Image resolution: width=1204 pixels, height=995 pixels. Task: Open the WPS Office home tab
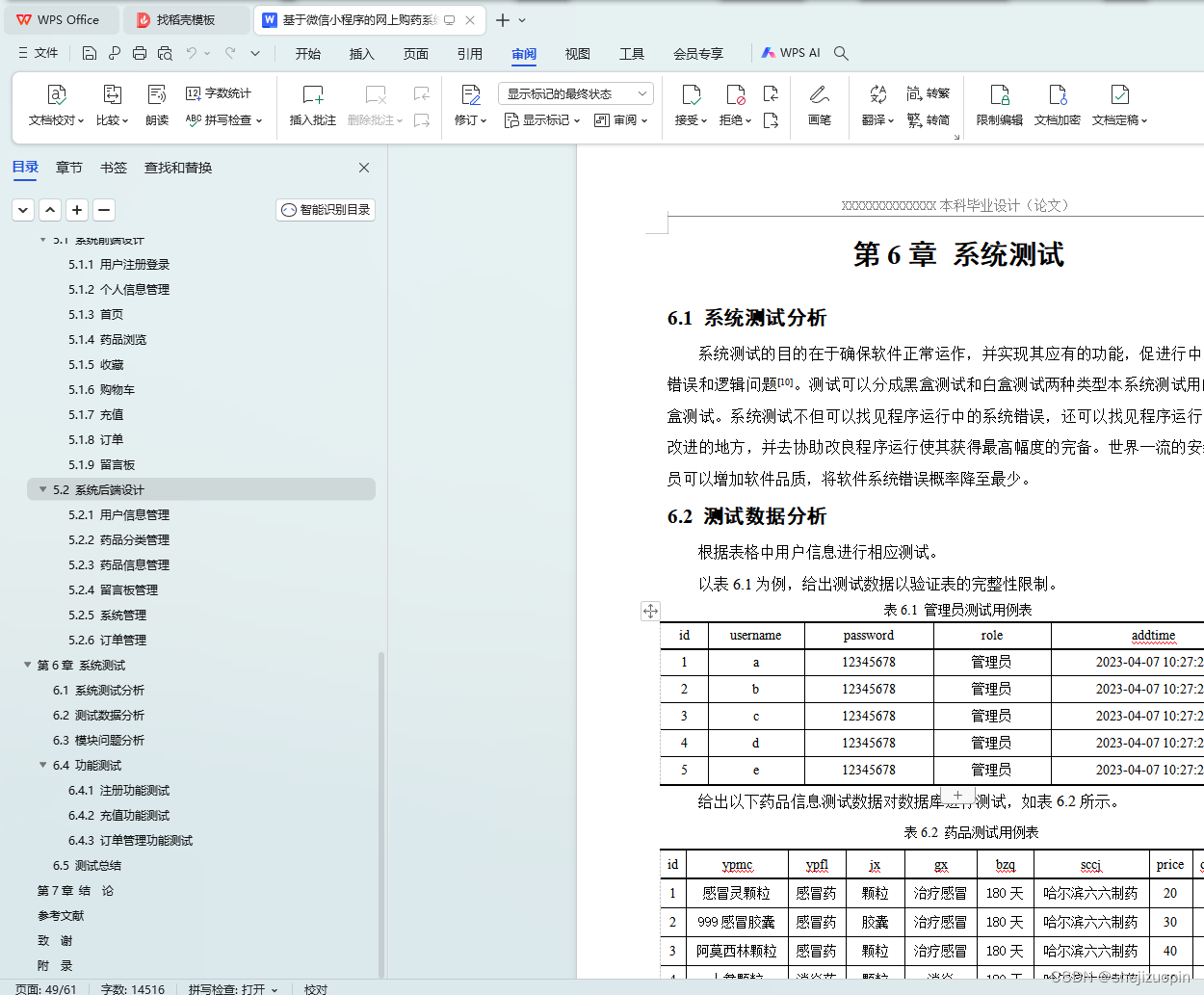point(60,20)
